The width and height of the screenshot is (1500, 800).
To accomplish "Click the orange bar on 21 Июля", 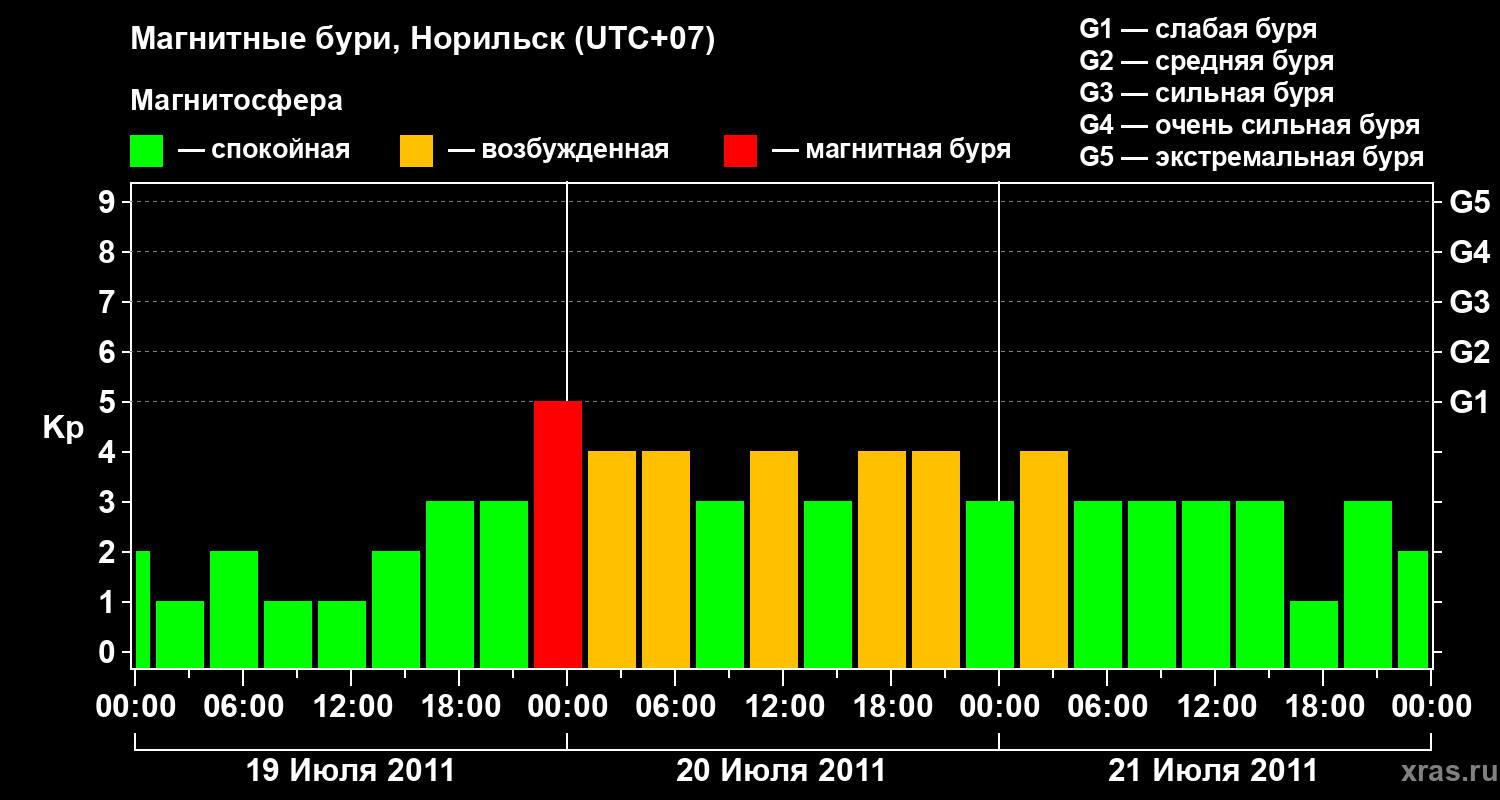I will (x=1044, y=559).
